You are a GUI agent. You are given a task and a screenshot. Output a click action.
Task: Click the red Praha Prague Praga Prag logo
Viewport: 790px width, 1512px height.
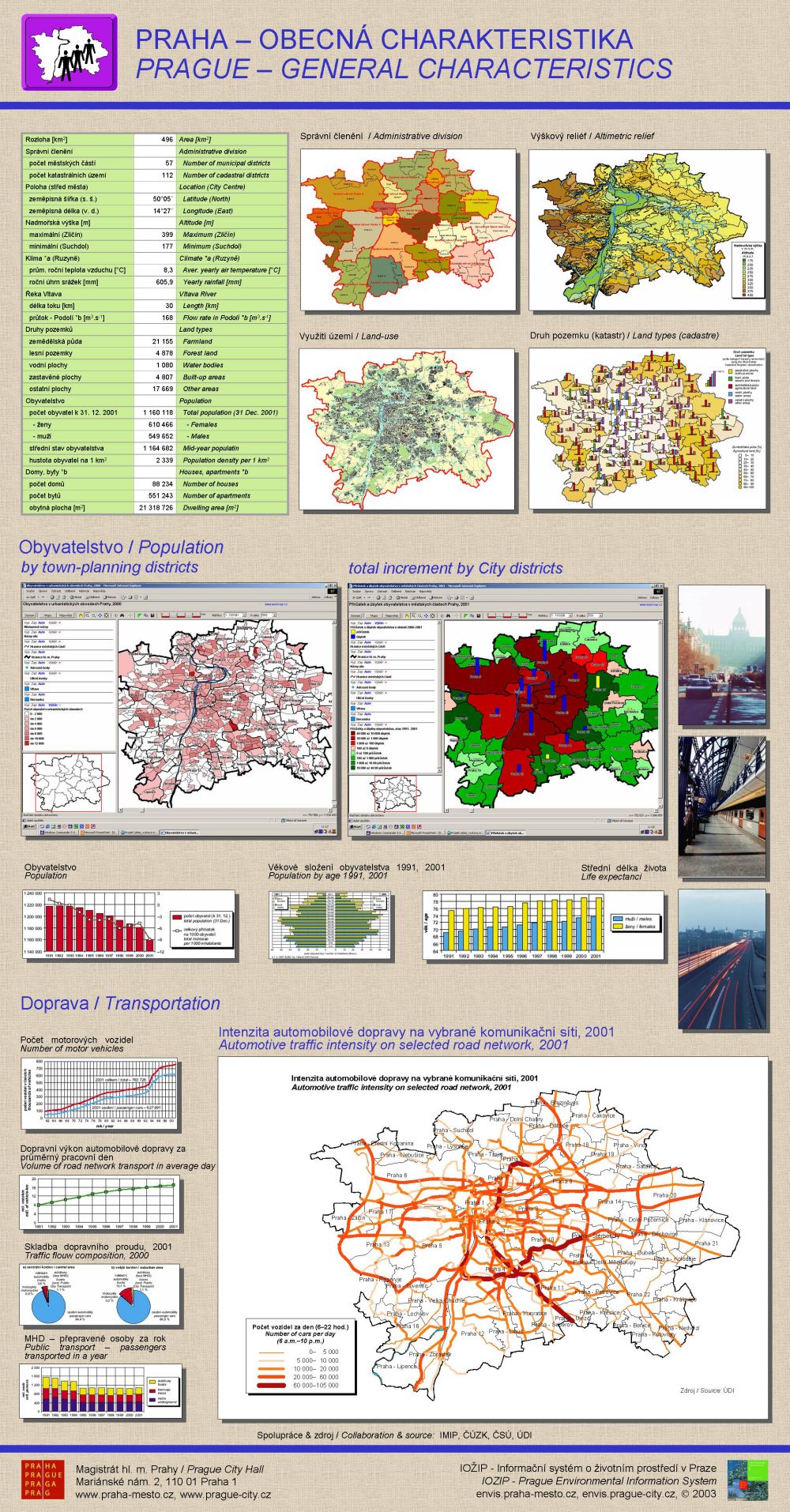click(x=43, y=1480)
